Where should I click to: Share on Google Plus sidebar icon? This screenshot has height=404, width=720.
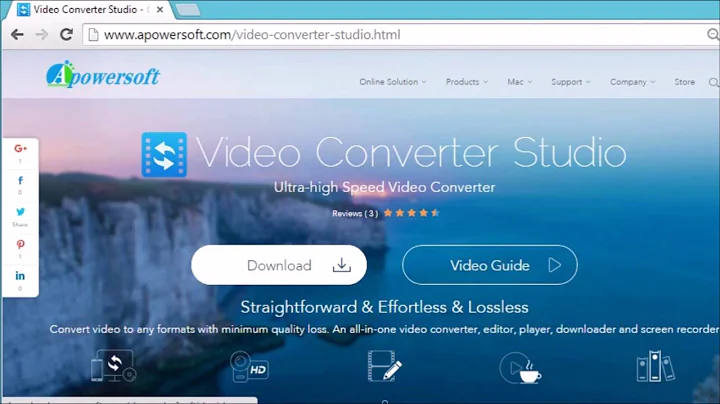click(20, 149)
